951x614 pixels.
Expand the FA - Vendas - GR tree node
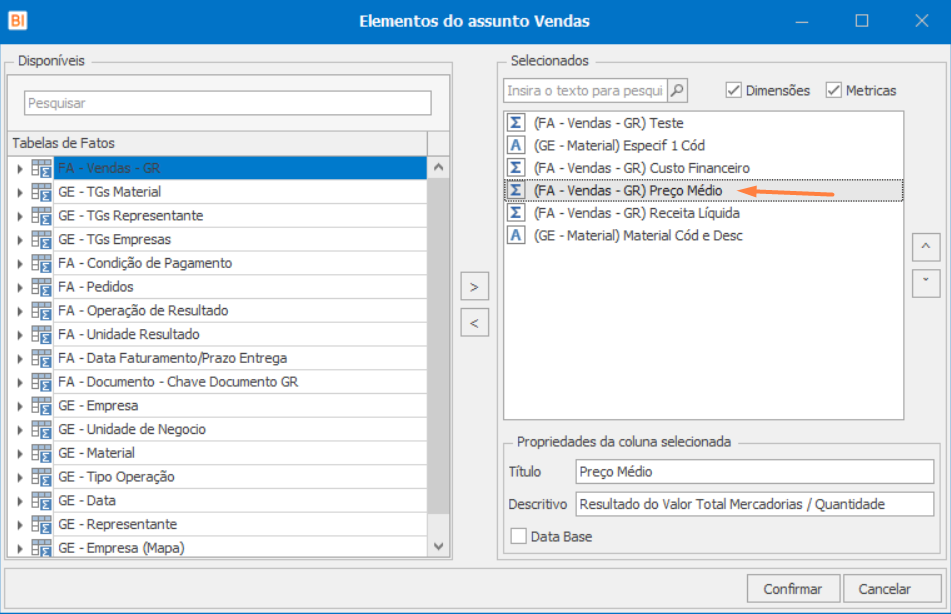pos(19,168)
